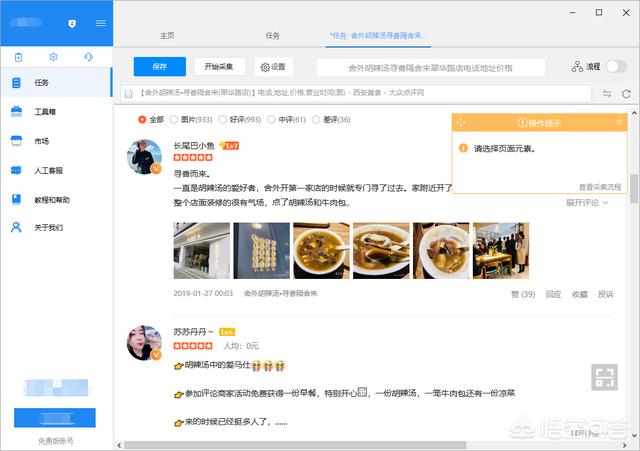Viewport: 640px width, 451px height.
Task: Switch to the 主页 tab
Action: coord(167,35)
